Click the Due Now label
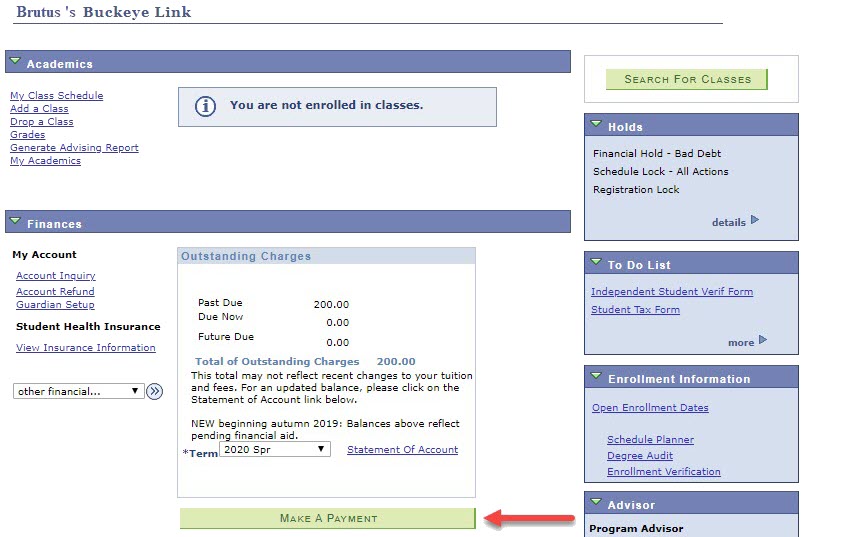The image size is (846, 537). click(x=220, y=317)
